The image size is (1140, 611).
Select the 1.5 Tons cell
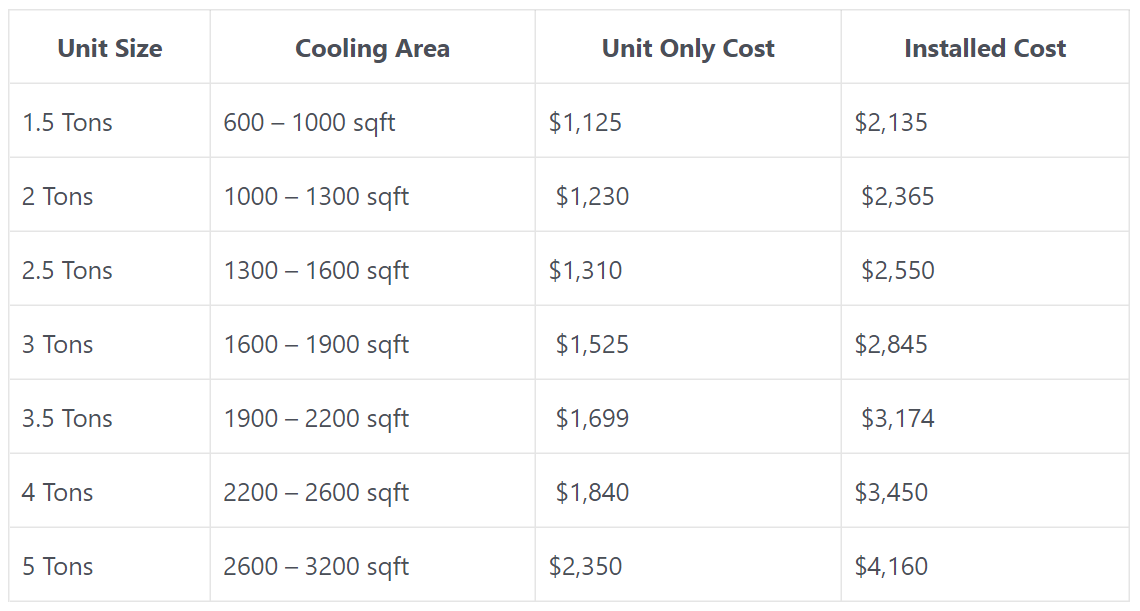coord(67,122)
